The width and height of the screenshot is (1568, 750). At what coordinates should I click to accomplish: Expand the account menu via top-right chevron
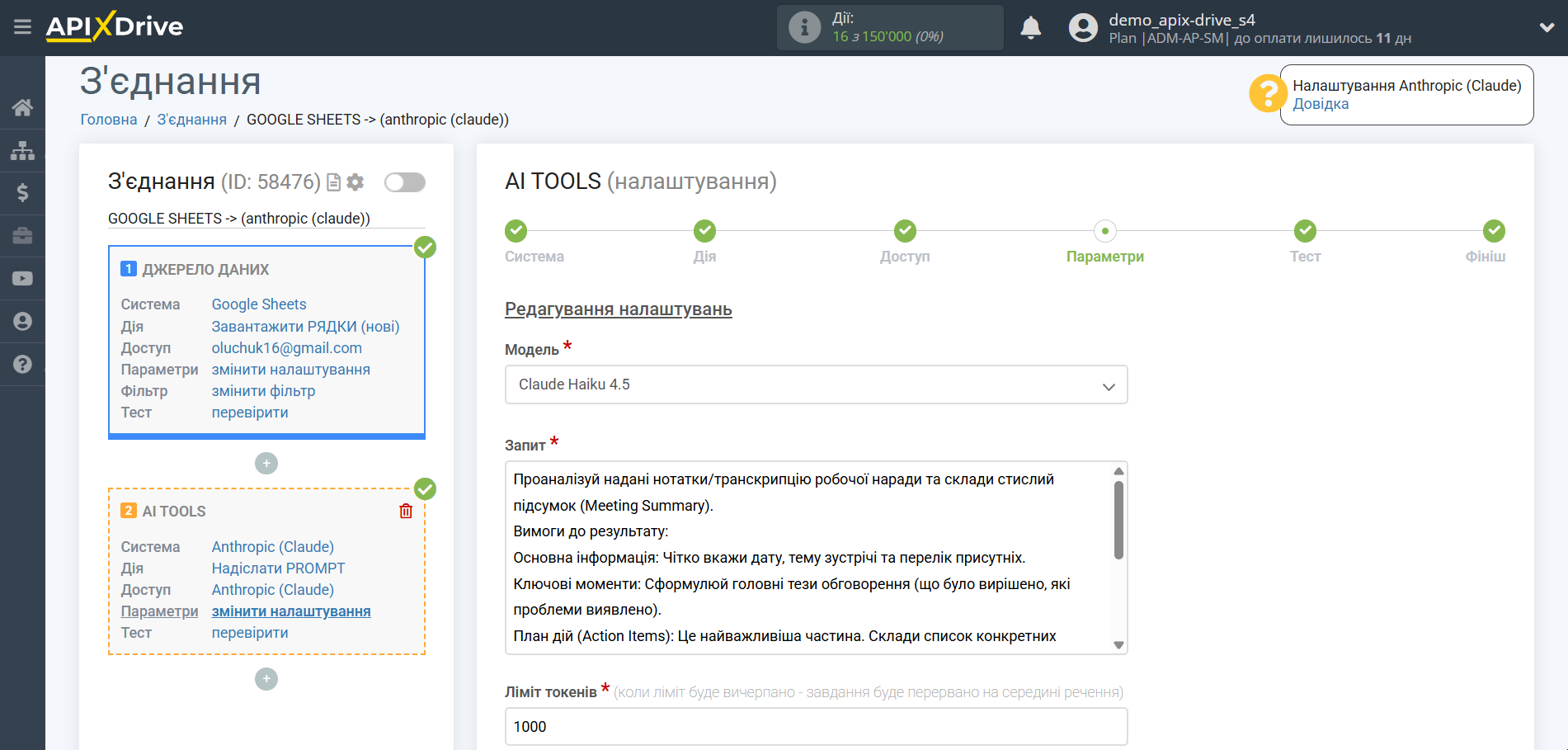[1547, 26]
